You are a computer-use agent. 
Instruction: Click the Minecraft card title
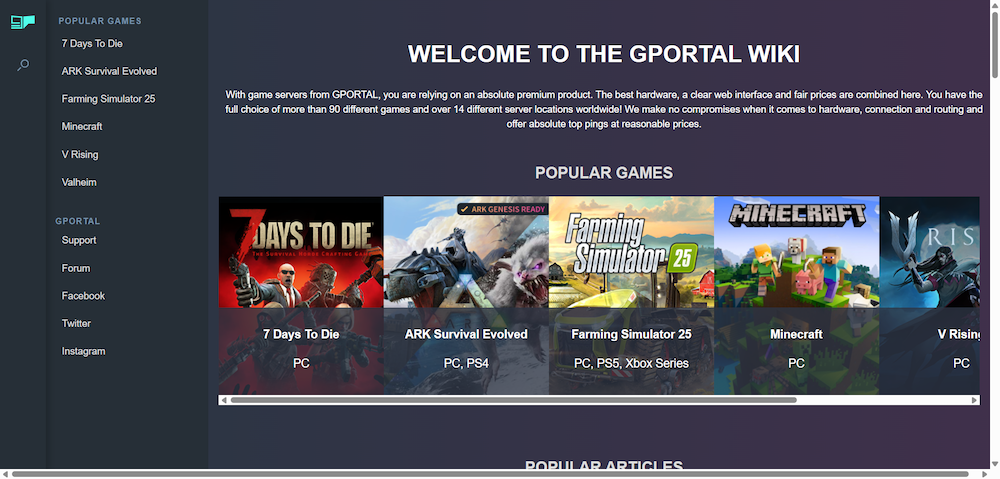[797, 334]
